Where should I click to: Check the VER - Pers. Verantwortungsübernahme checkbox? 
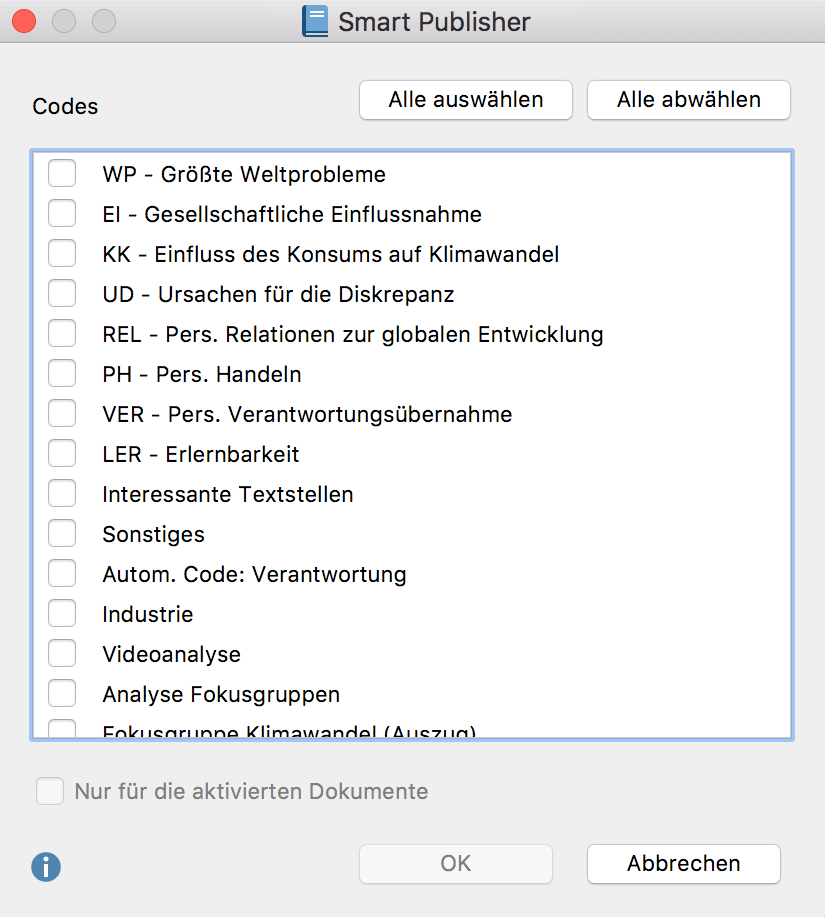click(62, 413)
